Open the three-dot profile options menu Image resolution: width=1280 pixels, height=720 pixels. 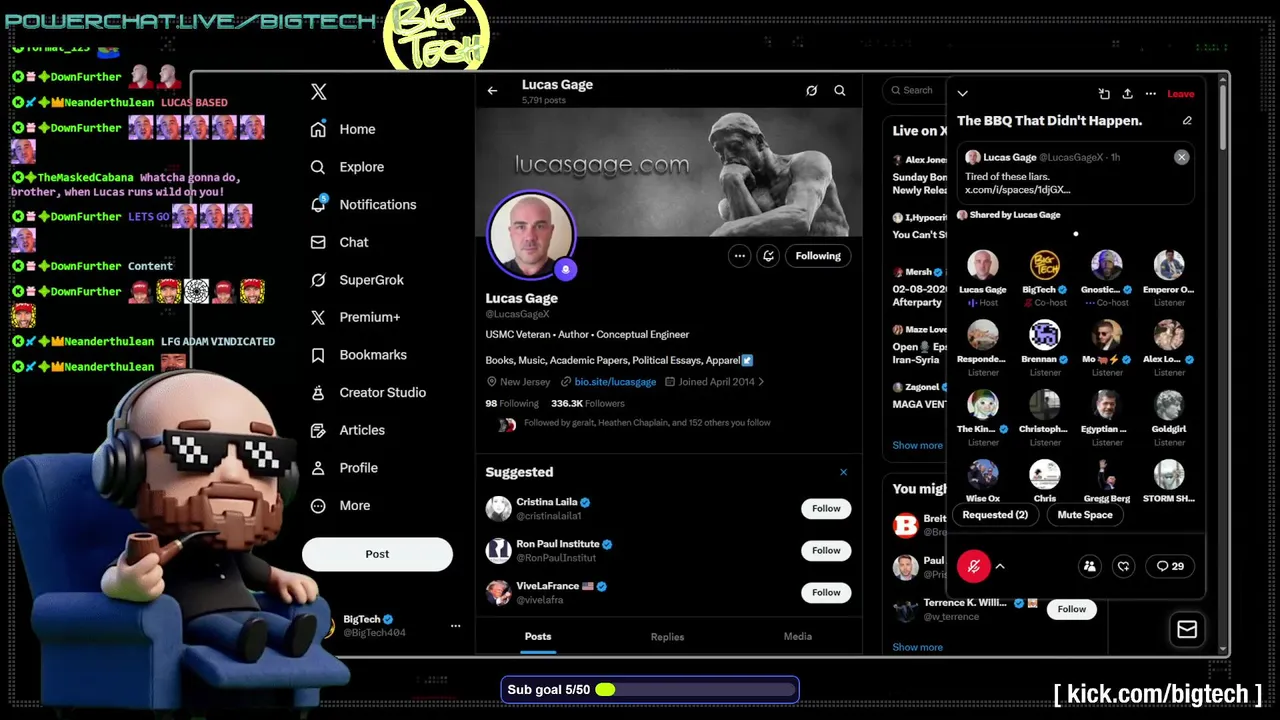tap(740, 256)
